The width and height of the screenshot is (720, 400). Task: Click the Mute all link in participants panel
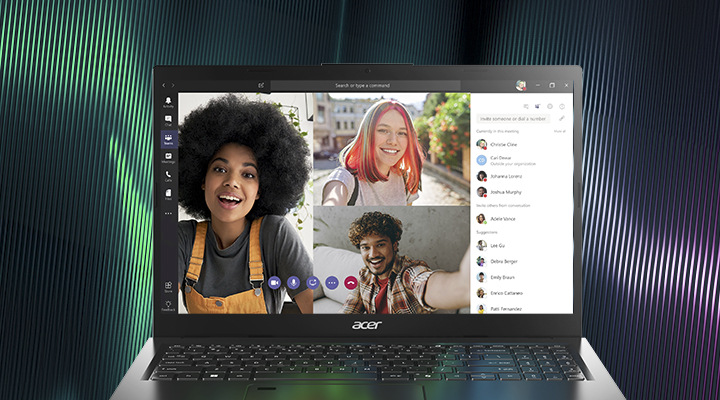point(559,131)
